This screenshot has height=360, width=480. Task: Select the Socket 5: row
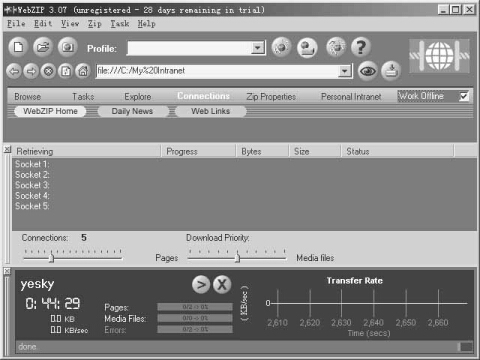coord(32,206)
